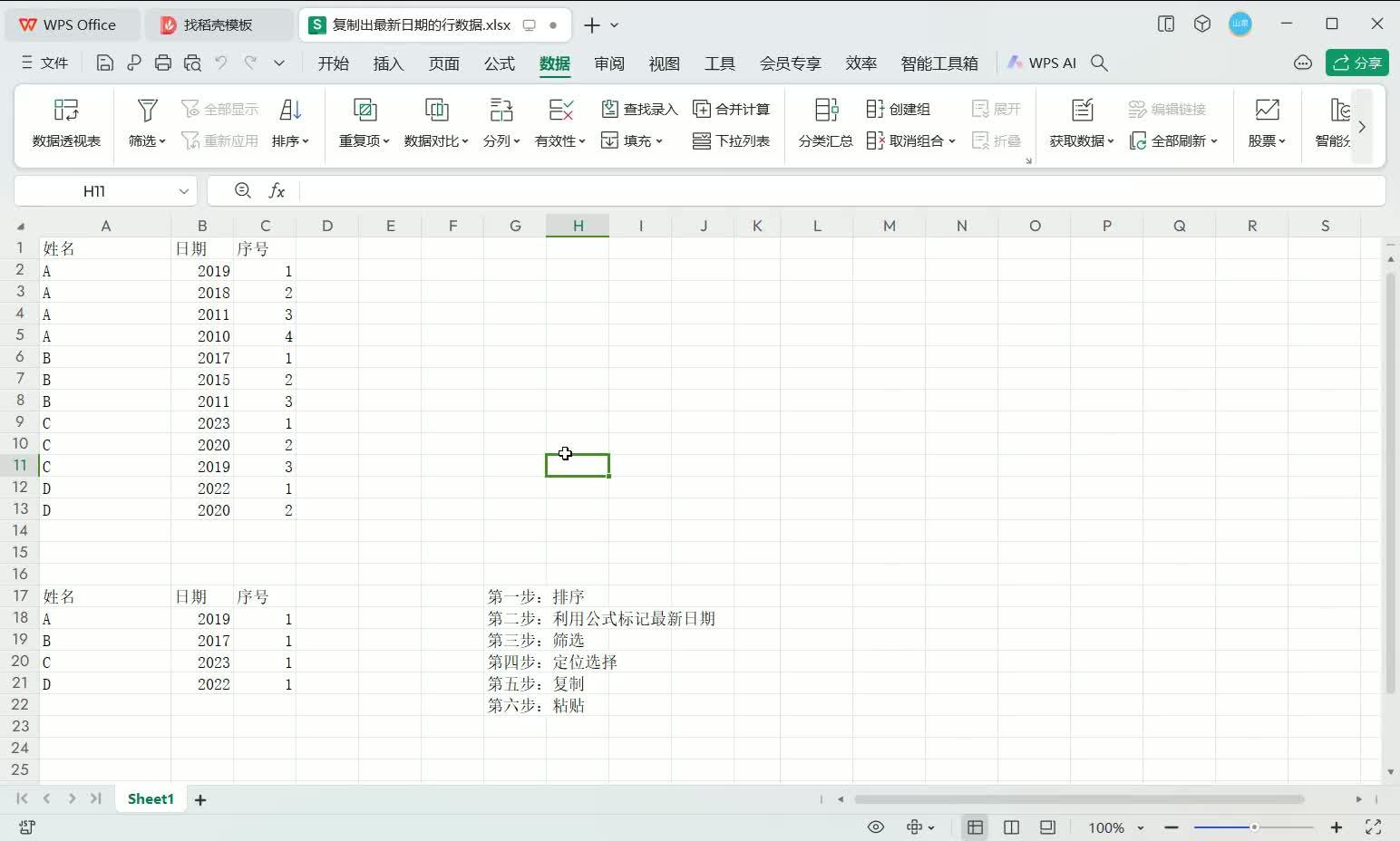Image resolution: width=1400 pixels, height=841 pixels.
Task: Open the 查找录入 lookup entry tool
Action: [640, 108]
